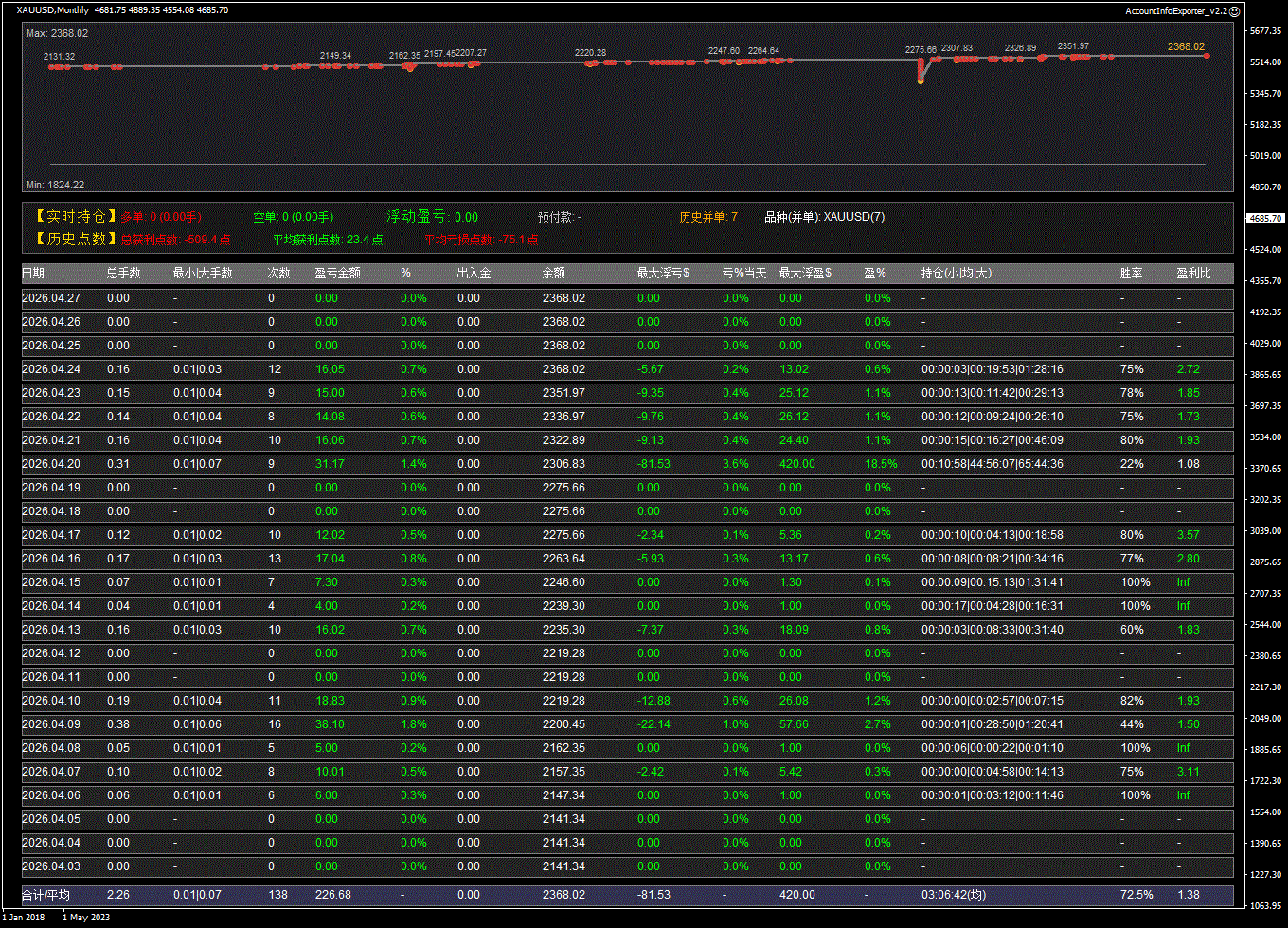The height and width of the screenshot is (928, 1288).
Task: Select the 2026.04.09 date row
Action: coord(51,724)
